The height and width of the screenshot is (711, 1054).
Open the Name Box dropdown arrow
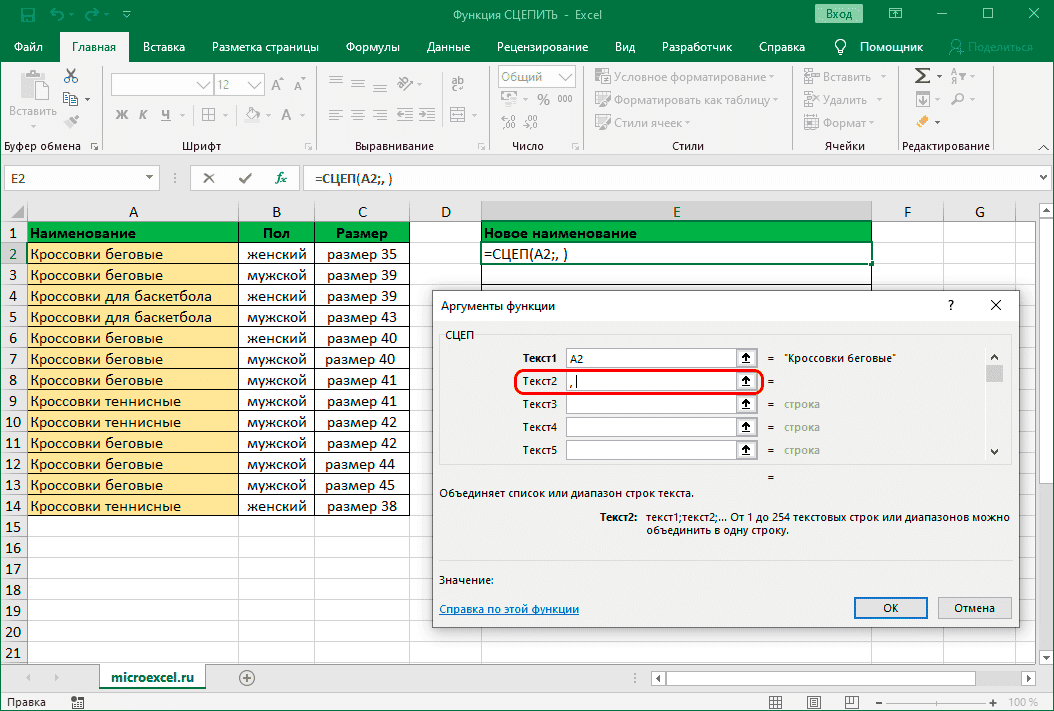click(150, 178)
